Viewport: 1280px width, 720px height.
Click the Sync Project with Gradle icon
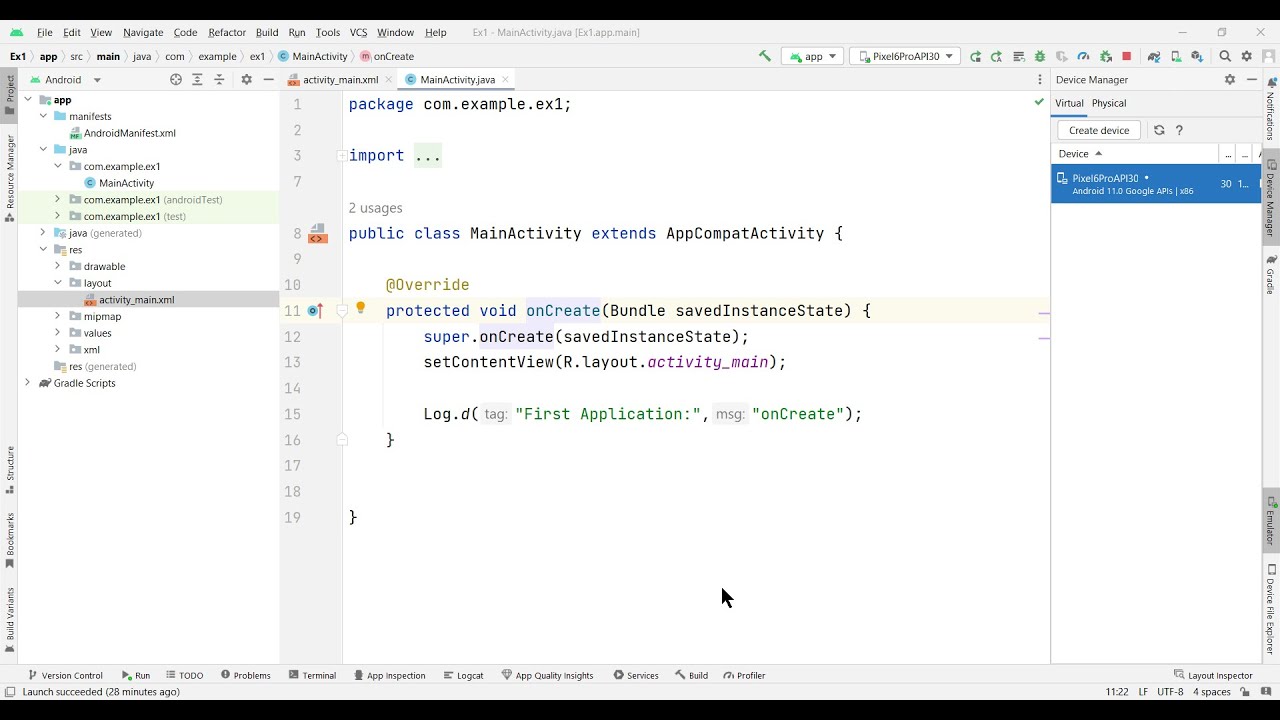point(1154,56)
